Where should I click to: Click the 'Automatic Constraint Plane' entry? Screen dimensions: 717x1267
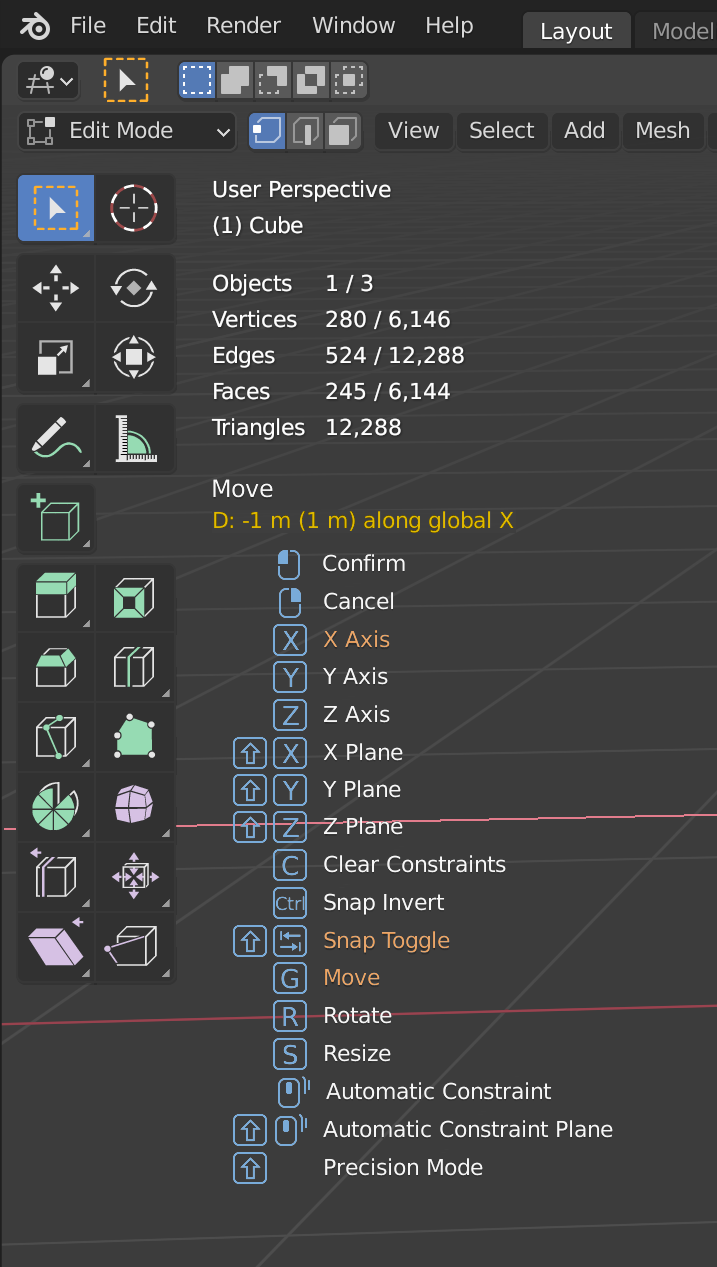tap(468, 1130)
